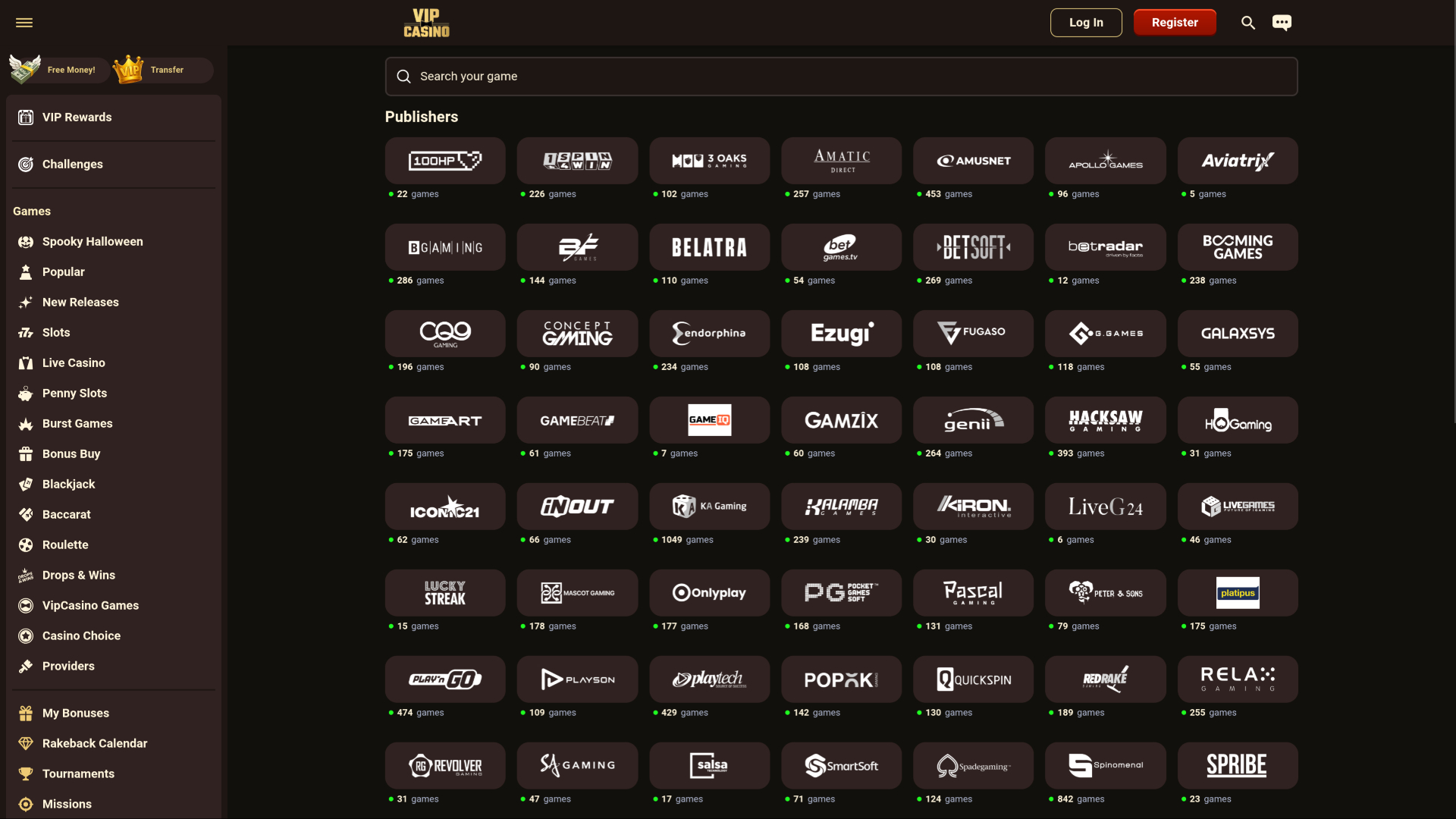Viewport: 1456px width, 819px height.
Task: Click the Register button
Action: point(1175,23)
